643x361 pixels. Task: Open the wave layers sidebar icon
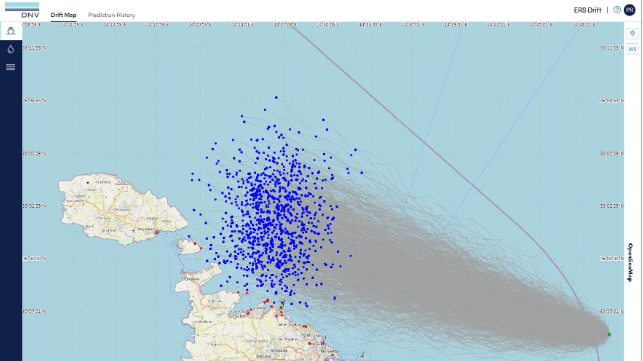11,67
